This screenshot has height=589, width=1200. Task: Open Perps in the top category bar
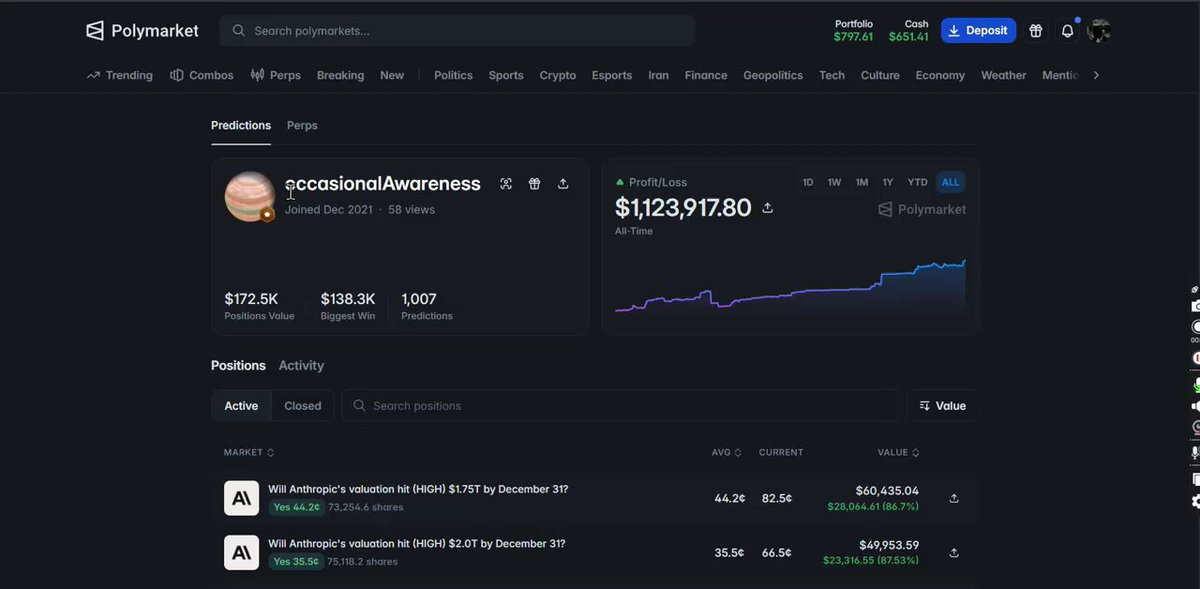pyautogui.click(x=276, y=75)
